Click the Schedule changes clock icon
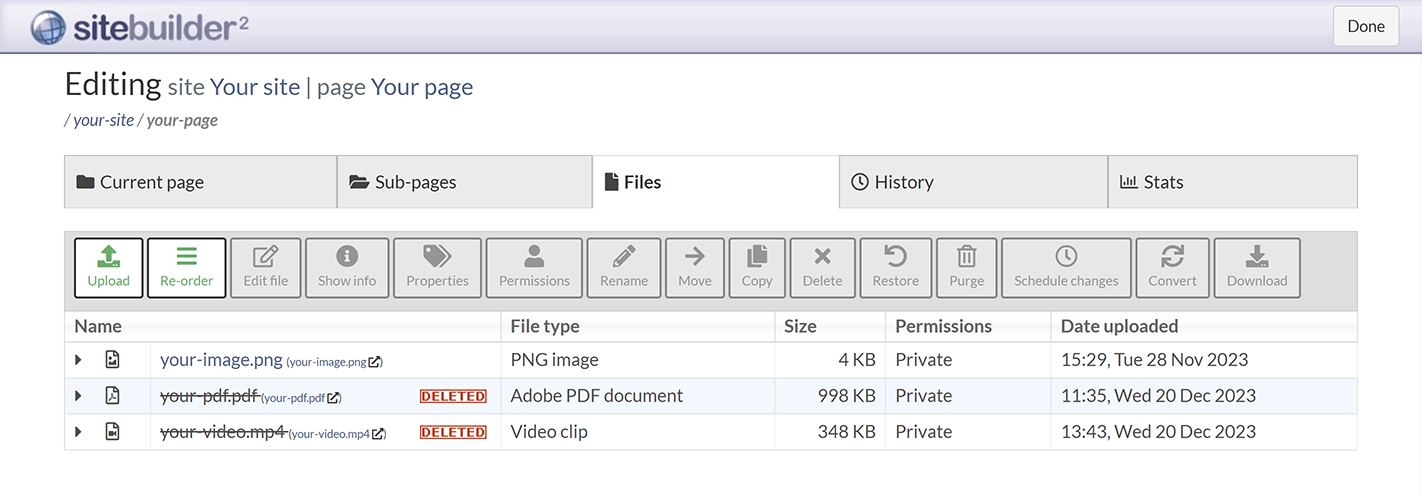Image resolution: width=1422 pixels, height=496 pixels. (x=1066, y=257)
